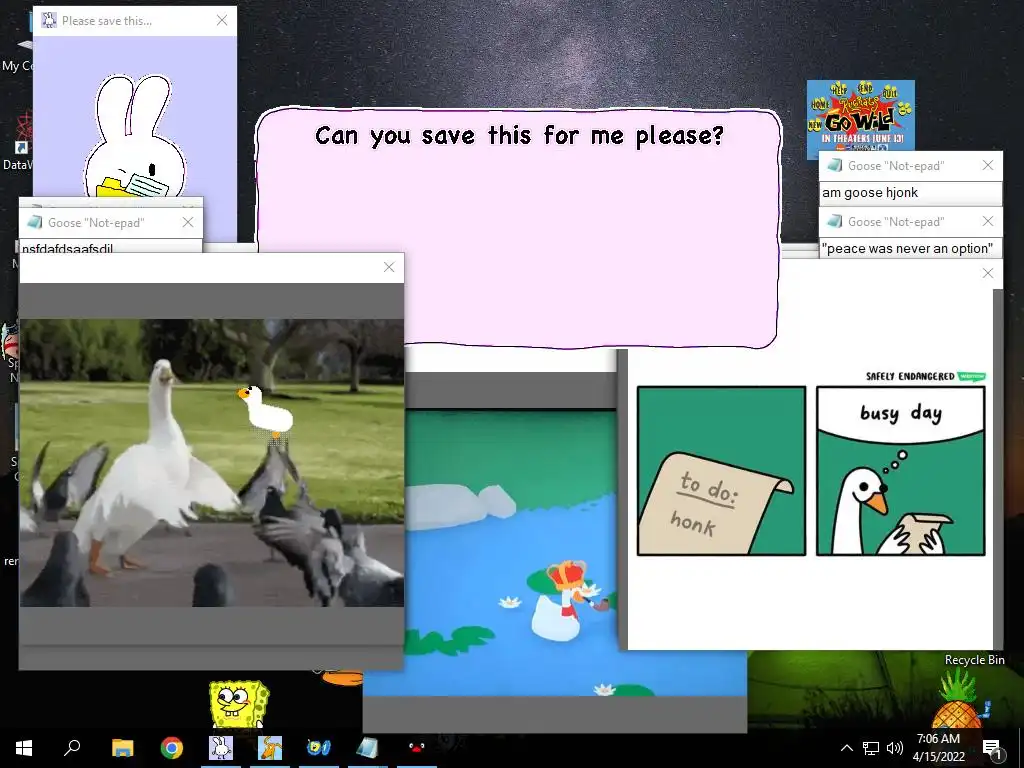Screen dimensions: 1024x768
Task: Switch to the orange goose-feet app on taskbar
Action: point(270,747)
